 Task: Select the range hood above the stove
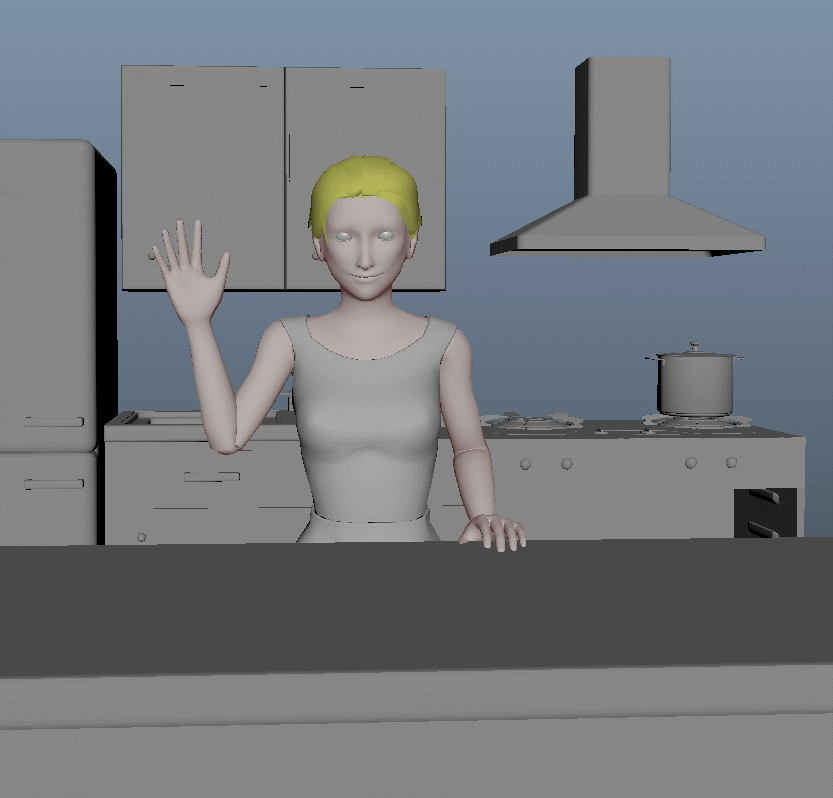627,157
